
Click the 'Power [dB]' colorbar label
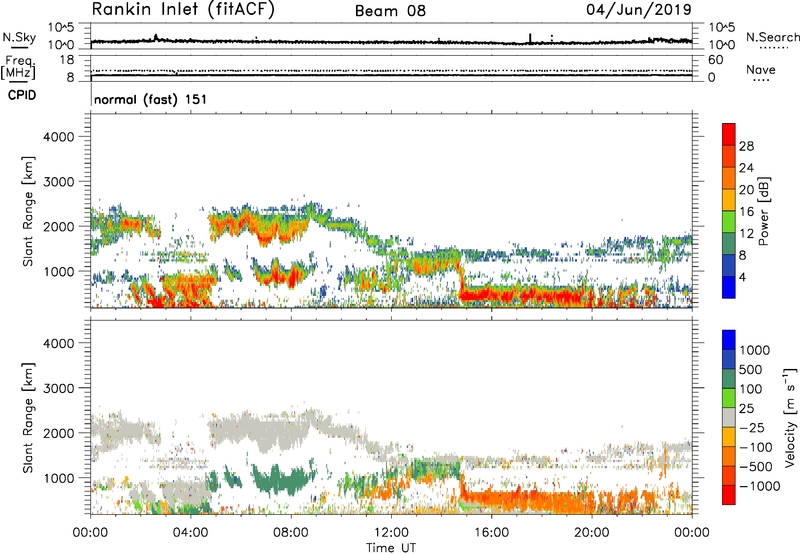(x=763, y=211)
